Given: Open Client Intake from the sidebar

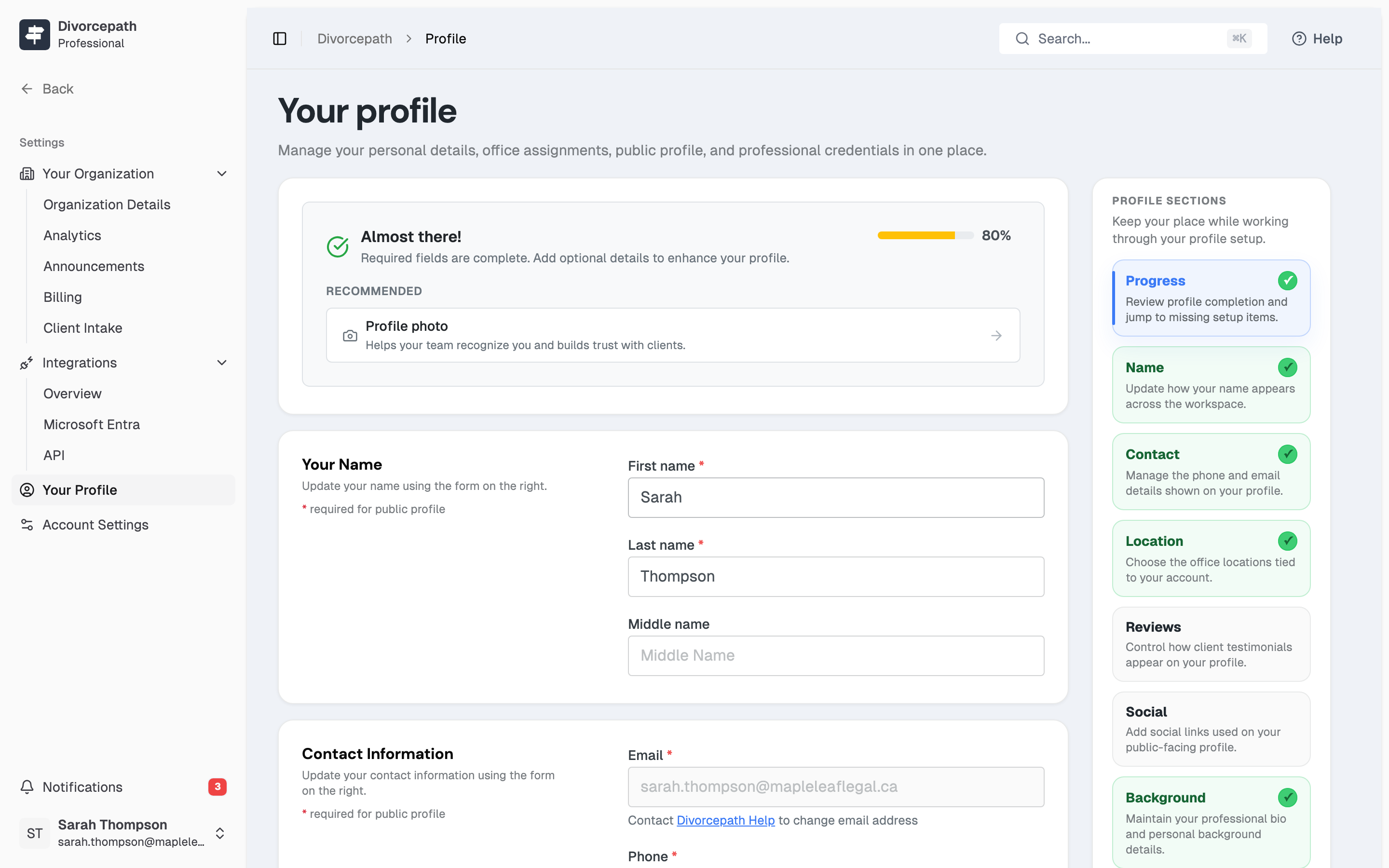Looking at the screenshot, I should point(82,328).
